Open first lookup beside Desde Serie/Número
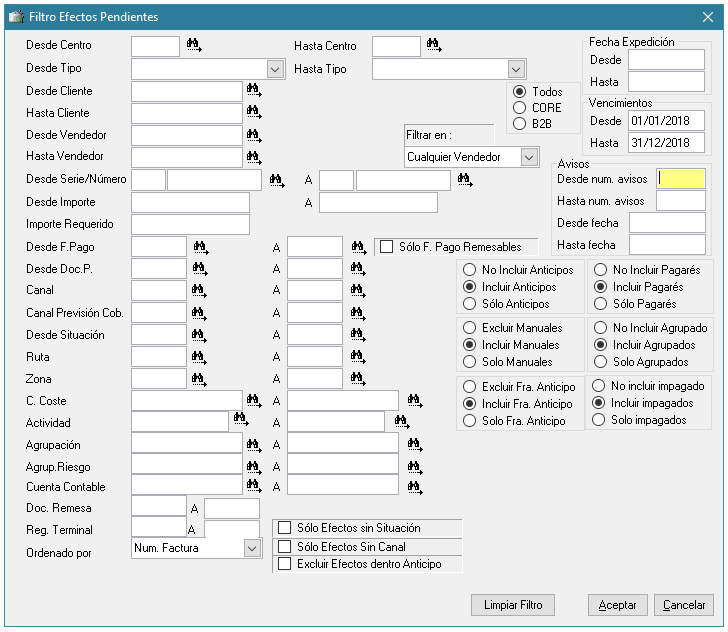This screenshot has width=728, height=632. coord(277,180)
